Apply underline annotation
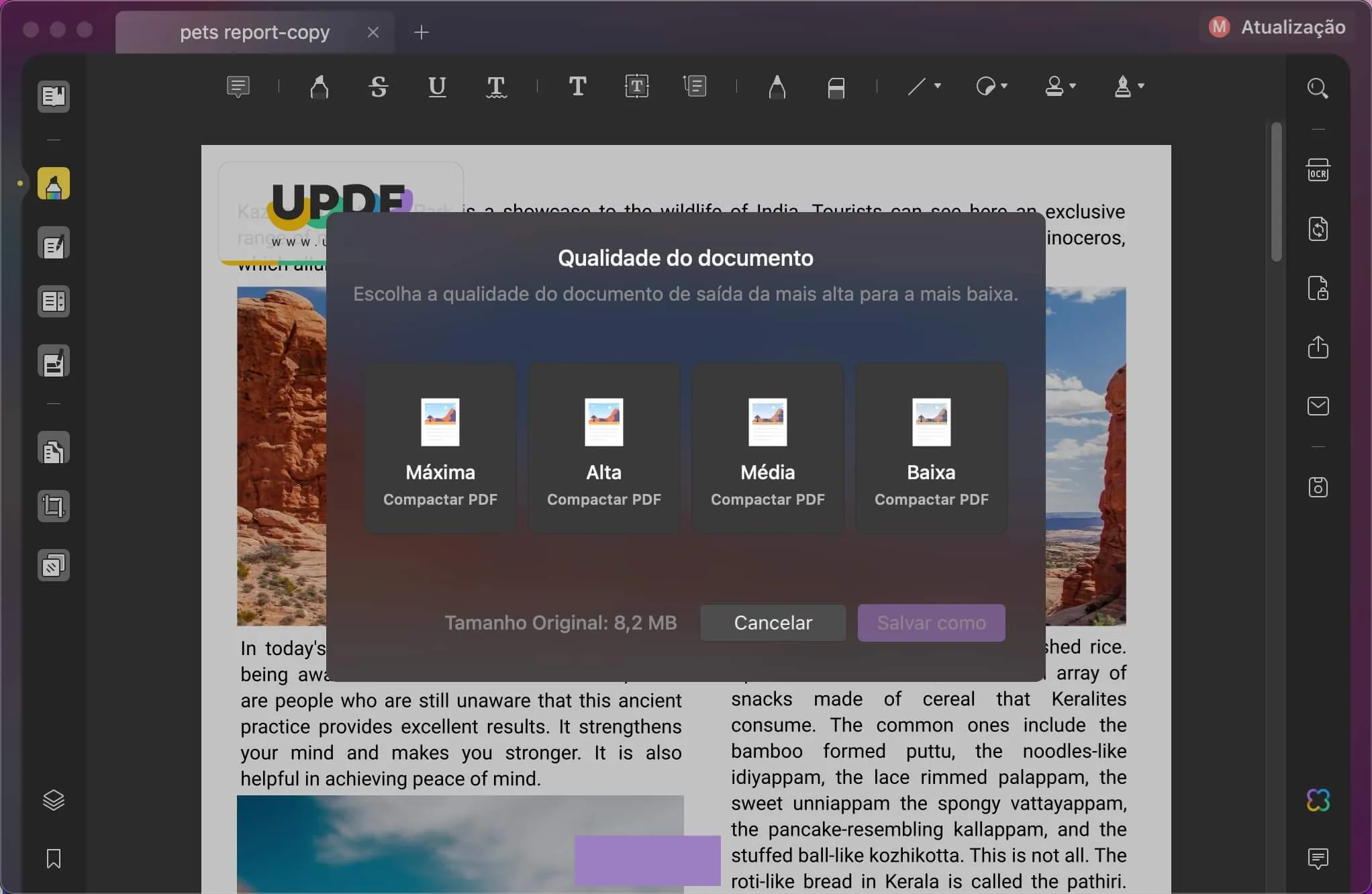This screenshot has height=894, width=1372. tap(436, 87)
